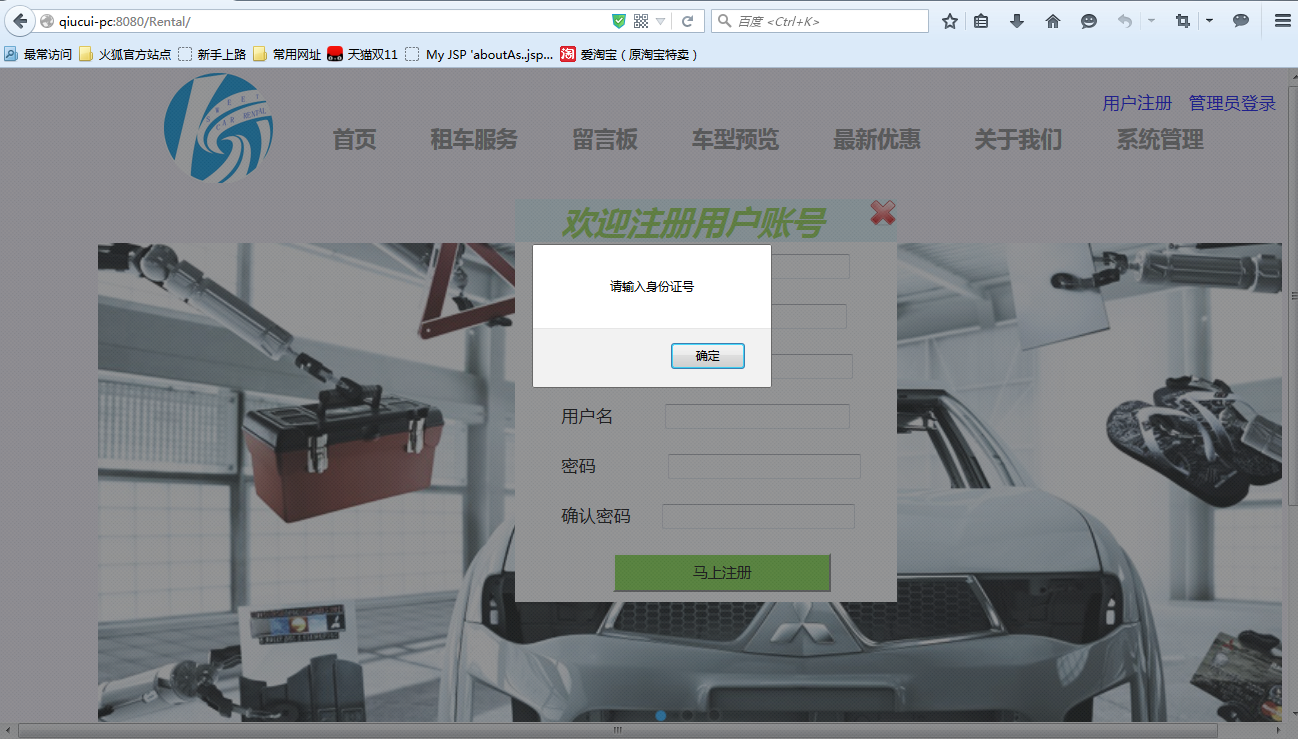This screenshot has height=739, width=1298.
Task: Go to the home page icon
Action: point(1053,21)
